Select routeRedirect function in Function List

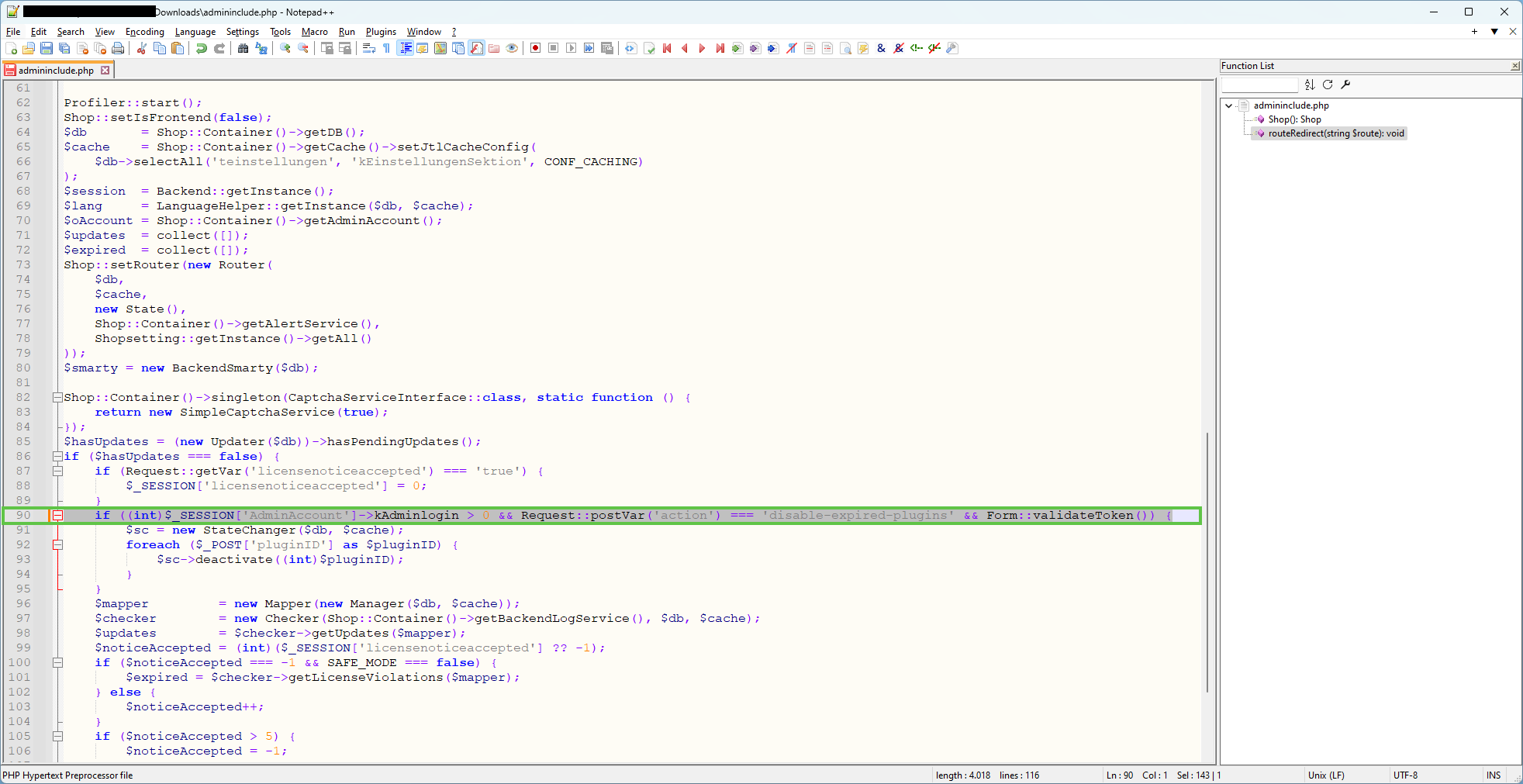pos(1335,133)
